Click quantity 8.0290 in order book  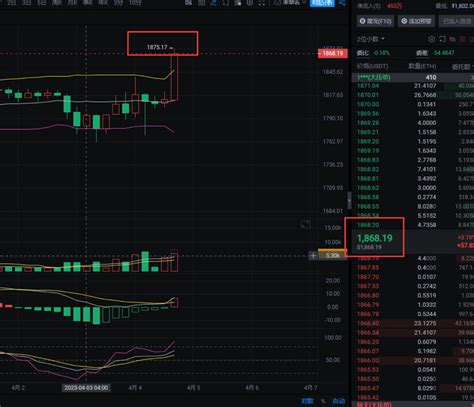click(427, 388)
